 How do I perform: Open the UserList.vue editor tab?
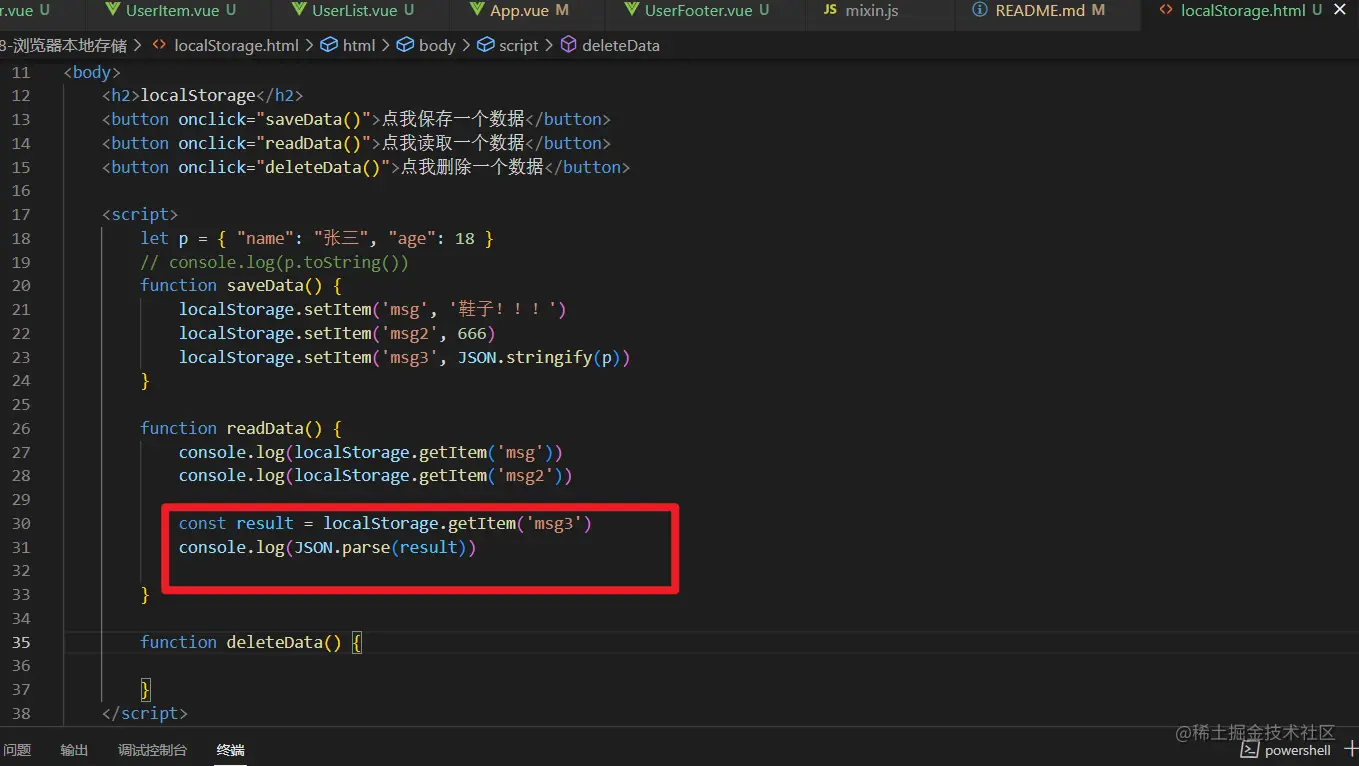(354, 11)
